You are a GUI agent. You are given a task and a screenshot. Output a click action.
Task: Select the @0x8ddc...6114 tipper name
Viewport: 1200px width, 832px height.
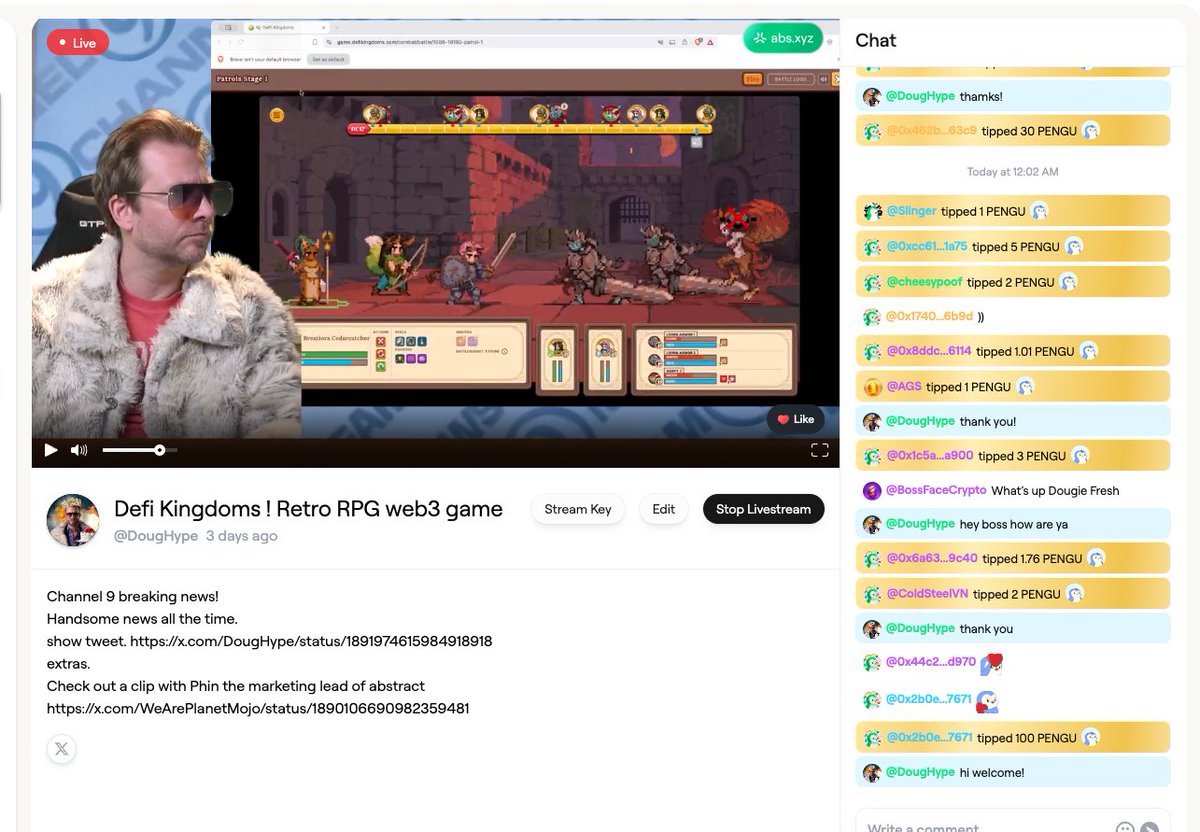coord(929,351)
